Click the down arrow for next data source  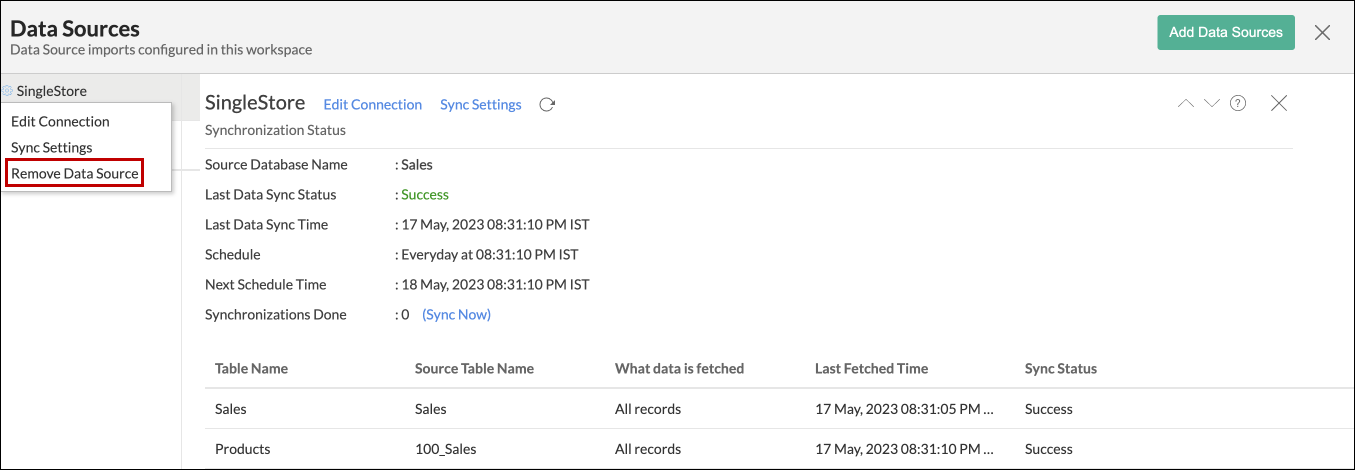(x=1212, y=103)
